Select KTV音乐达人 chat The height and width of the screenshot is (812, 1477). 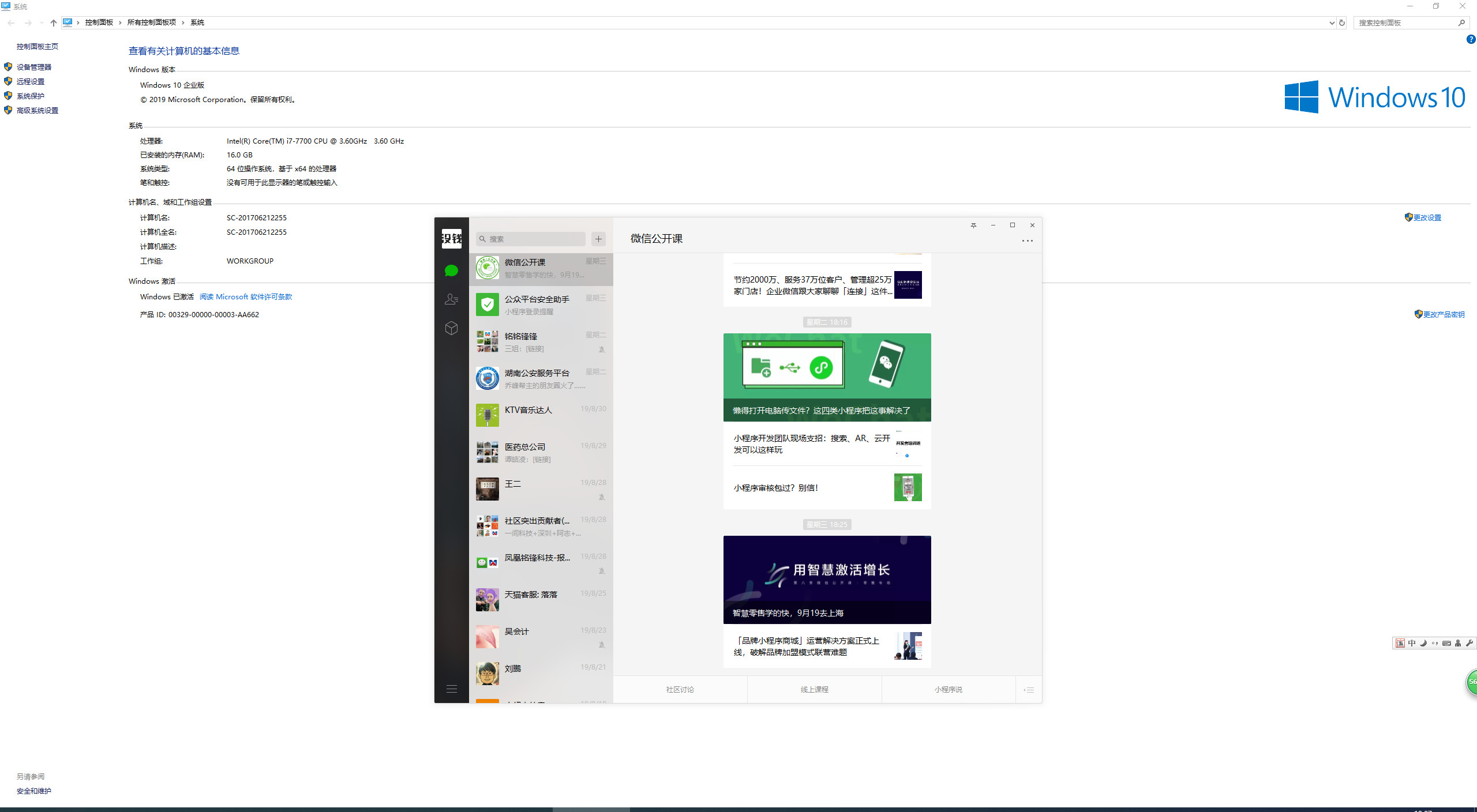click(541, 415)
